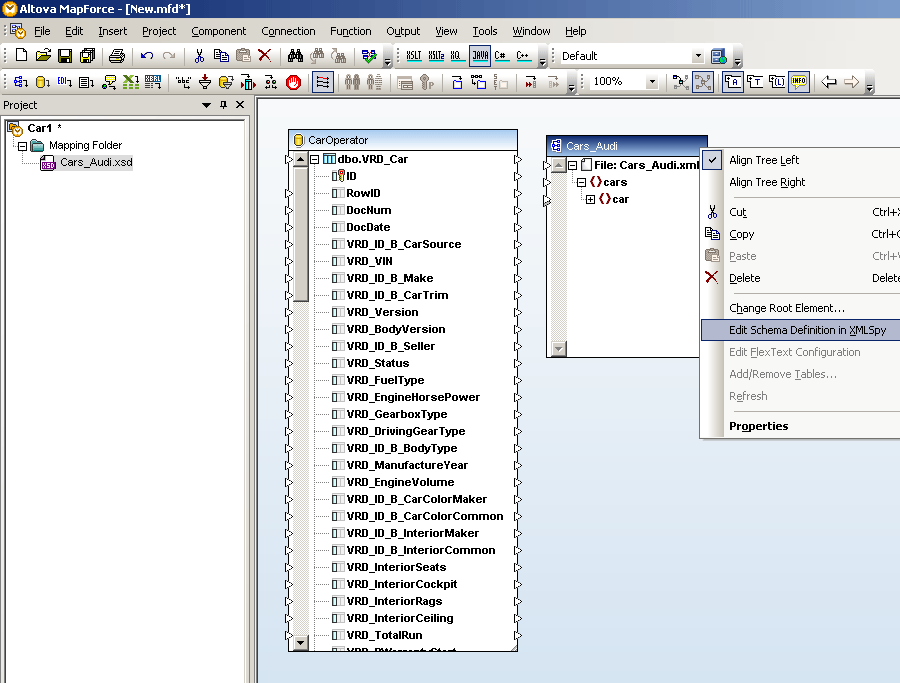Select Delete in context menu
The width and height of the screenshot is (900, 683).
click(800, 278)
